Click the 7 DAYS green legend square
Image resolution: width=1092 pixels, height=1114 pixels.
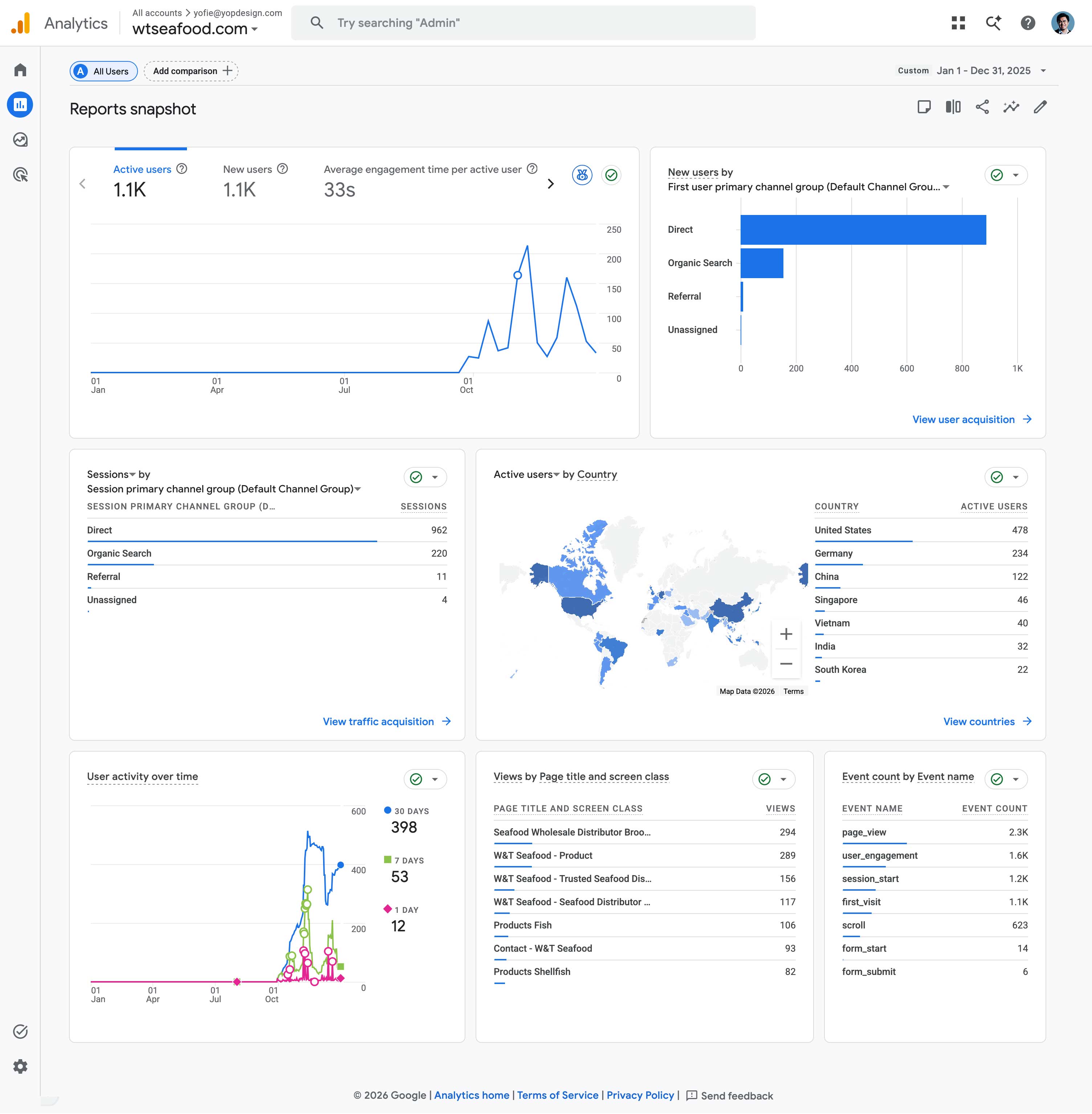coord(388,859)
